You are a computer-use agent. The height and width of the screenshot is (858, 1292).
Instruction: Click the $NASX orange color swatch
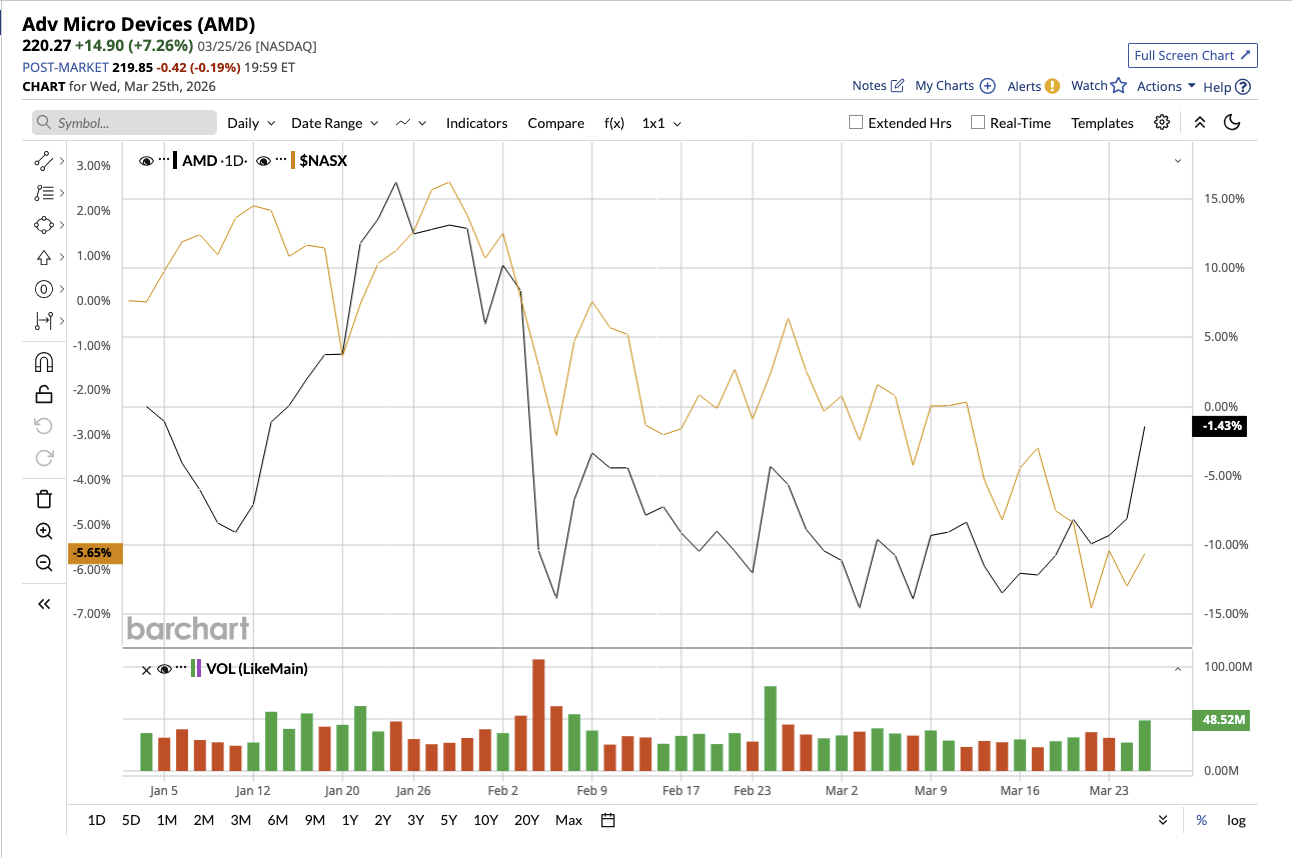[x=293, y=159]
